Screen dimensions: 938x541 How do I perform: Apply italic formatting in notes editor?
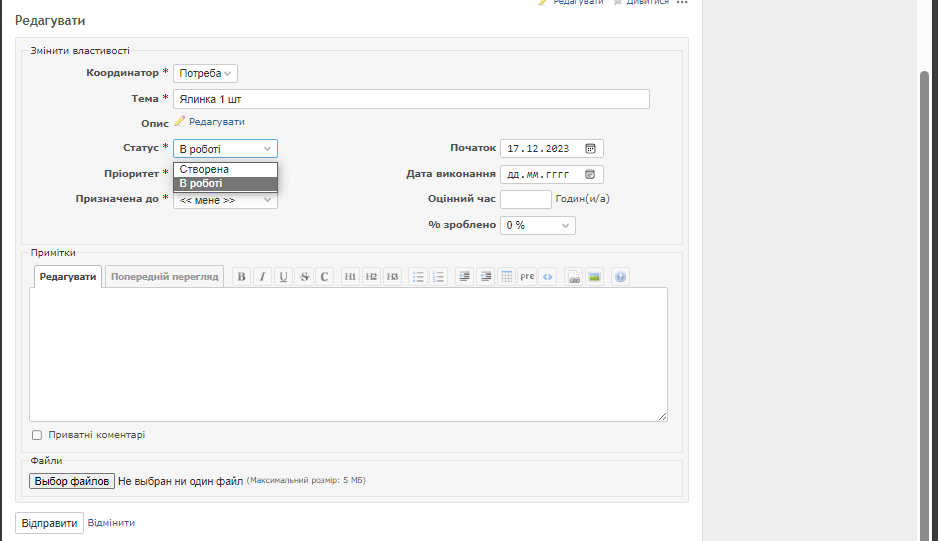pos(262,277)
